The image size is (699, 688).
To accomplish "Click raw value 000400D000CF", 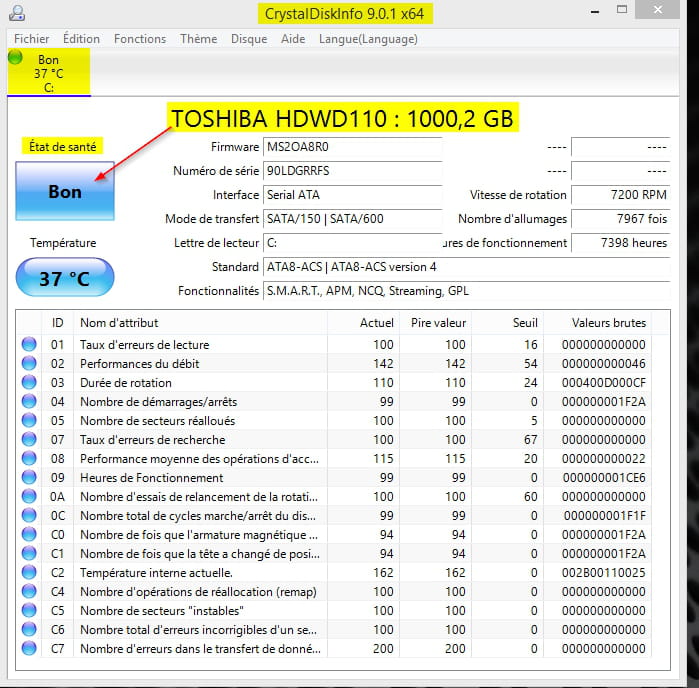I will [x=604, y=383].
